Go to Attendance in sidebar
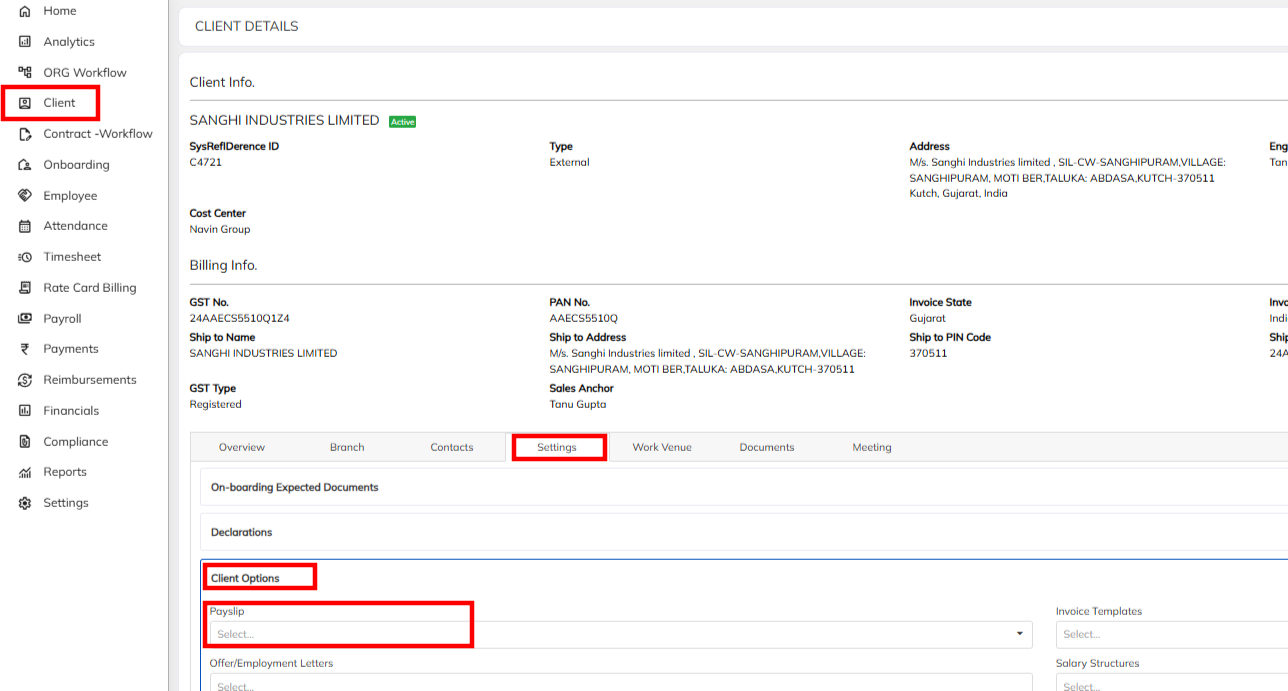Screen dimensions: 1288x691 click(x=75, y=226)
